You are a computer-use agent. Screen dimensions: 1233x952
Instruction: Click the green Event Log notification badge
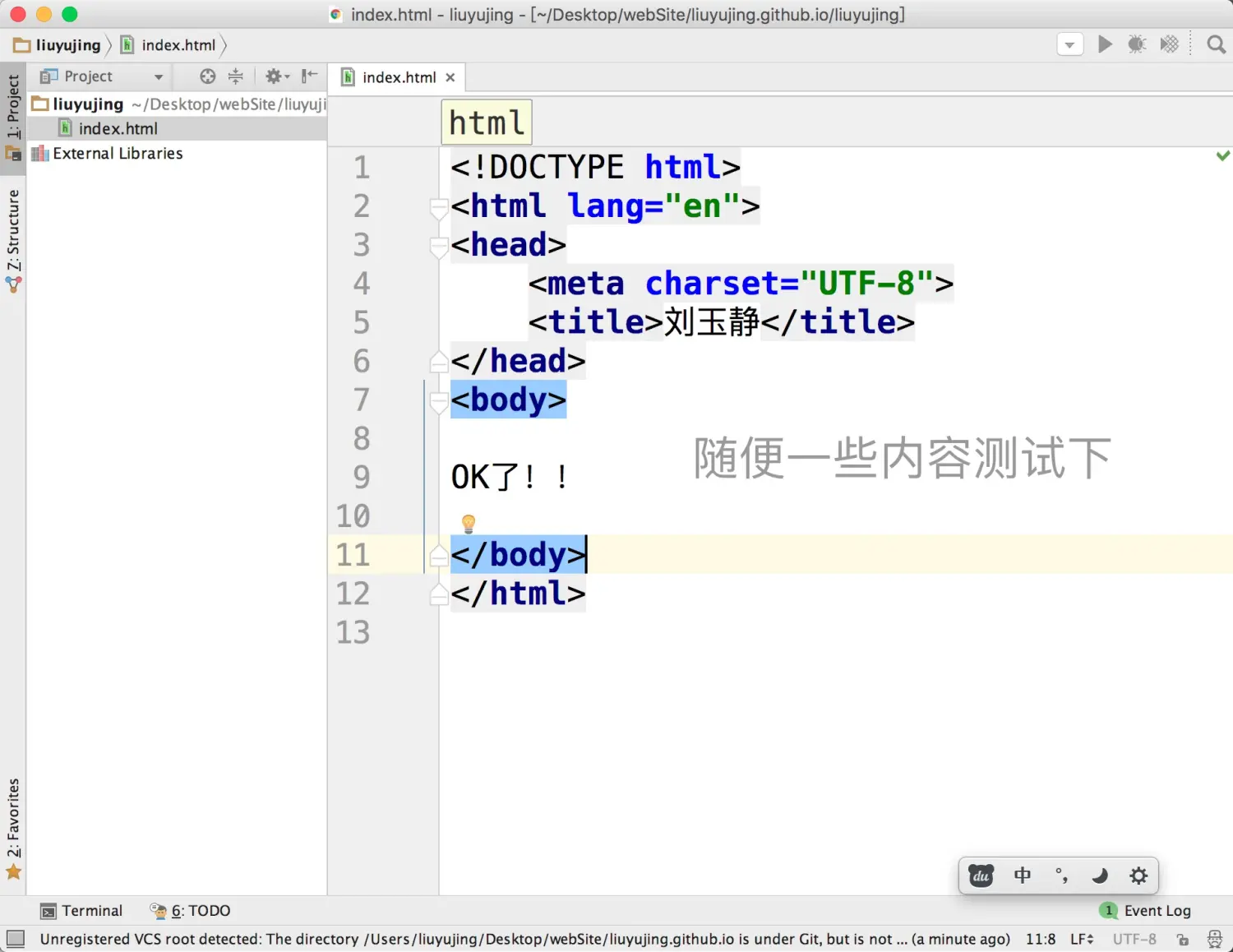pyautogui.click(x=1108, y=911)
